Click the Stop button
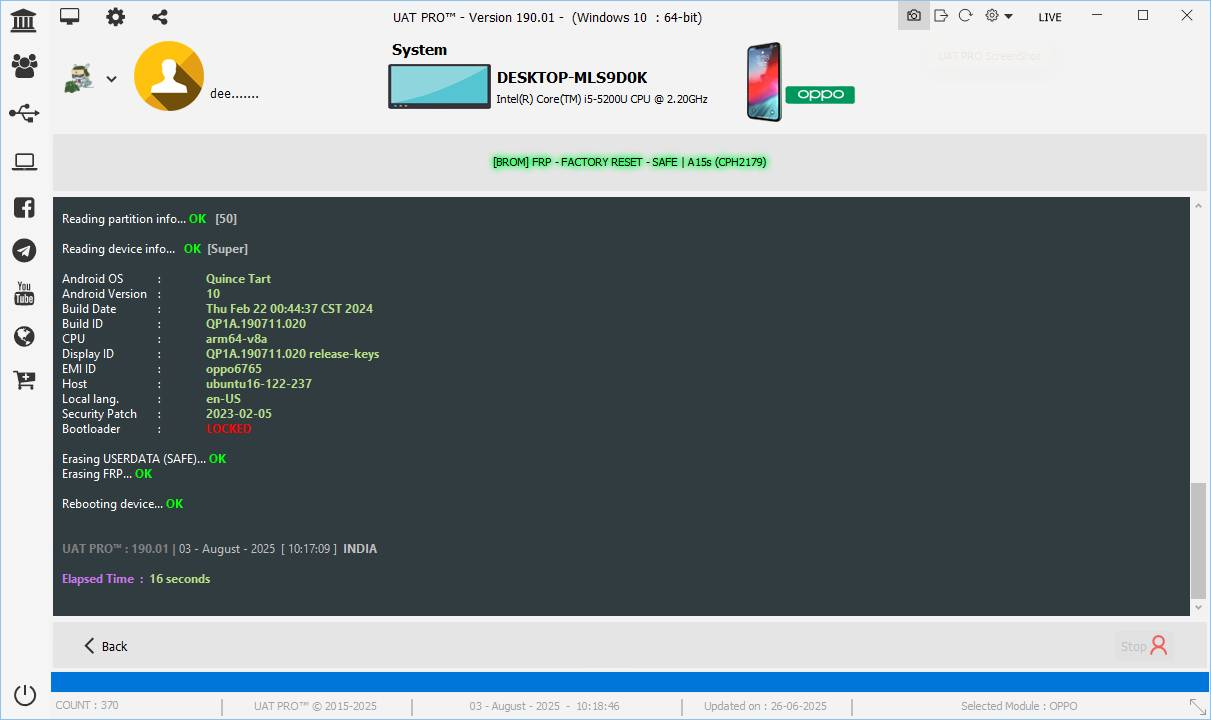This screenshot has height=720, width=1211. 1143,646
